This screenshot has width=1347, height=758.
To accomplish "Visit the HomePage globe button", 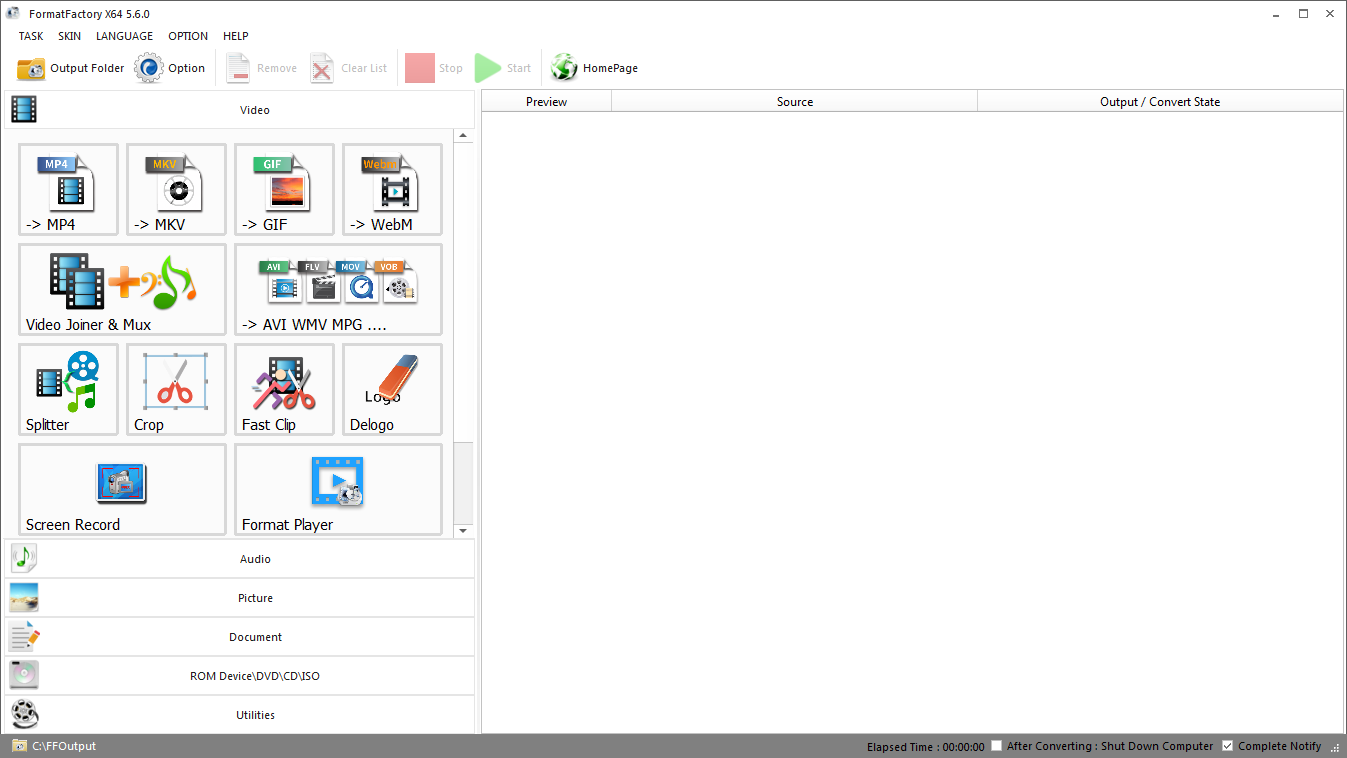I will (x=594, y=68).
